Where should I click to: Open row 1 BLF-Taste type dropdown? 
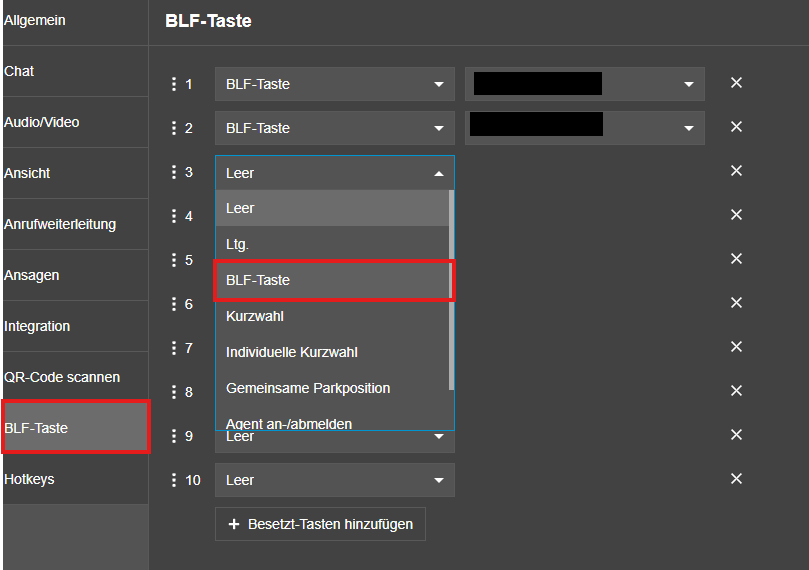tap(334, 84)
